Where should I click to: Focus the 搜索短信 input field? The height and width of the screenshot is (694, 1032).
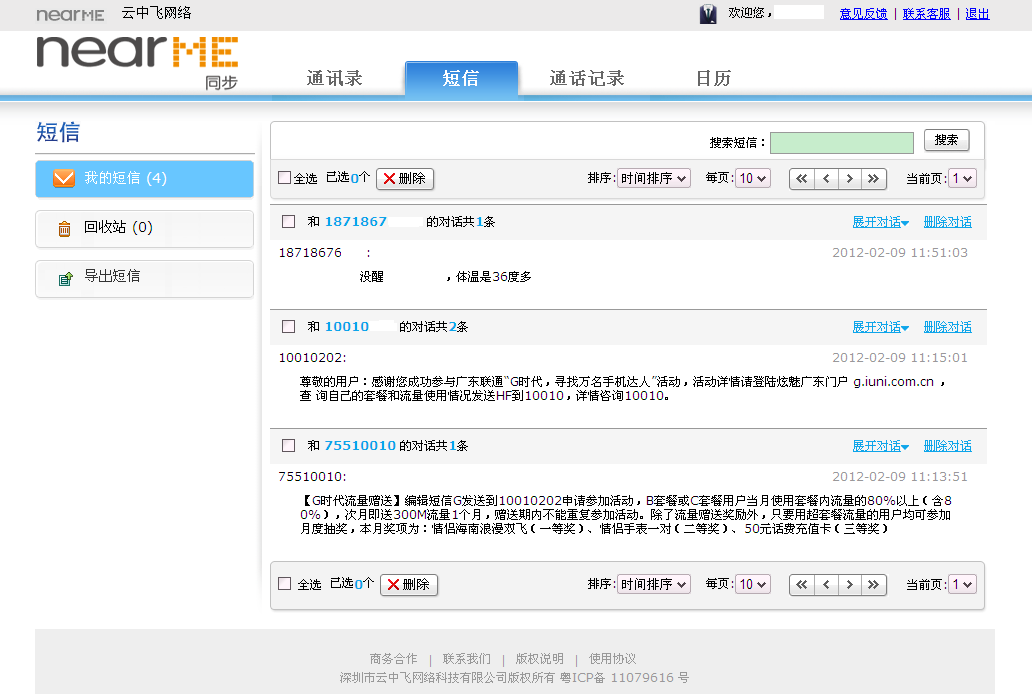[x=842, y=143]
